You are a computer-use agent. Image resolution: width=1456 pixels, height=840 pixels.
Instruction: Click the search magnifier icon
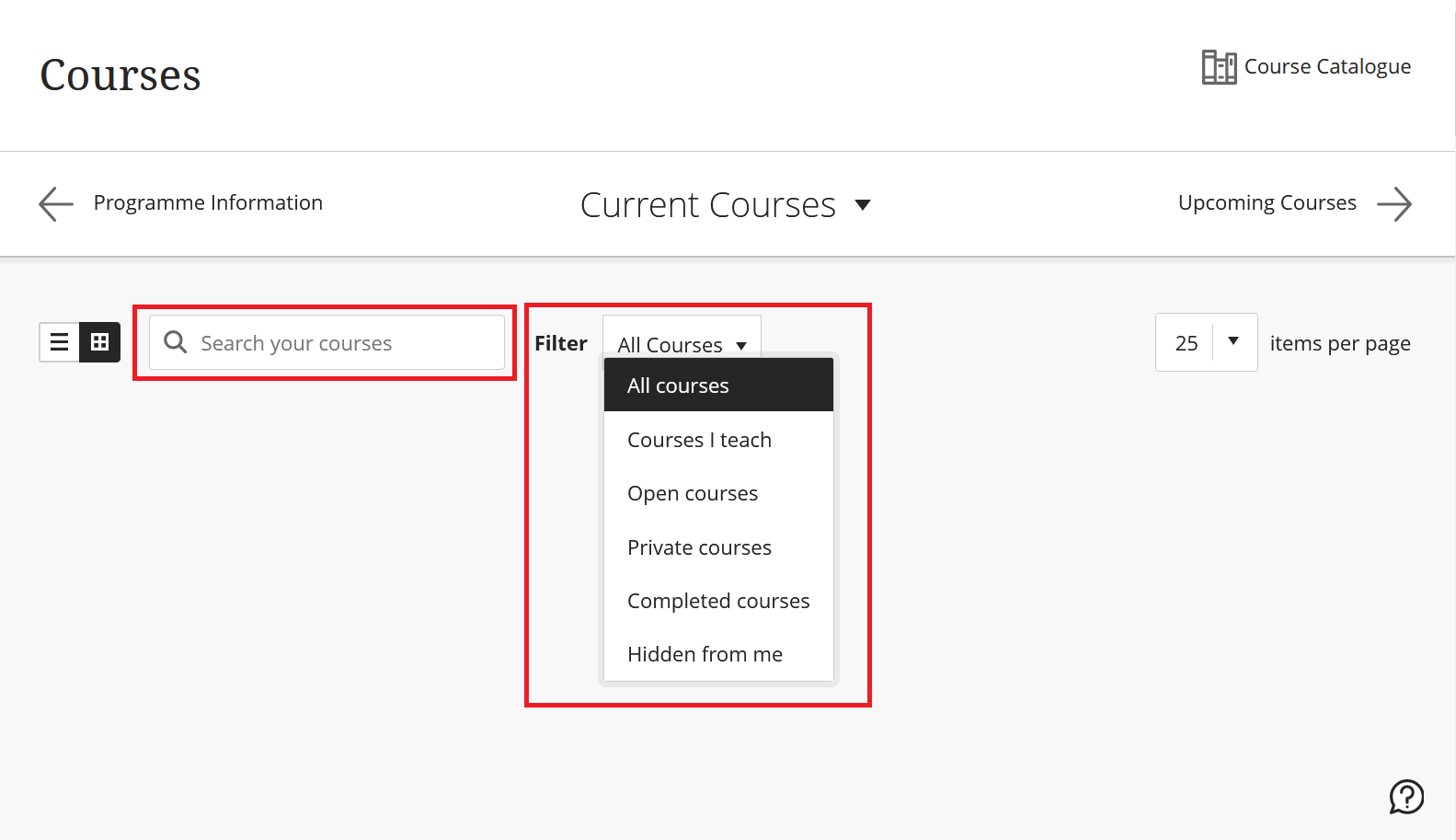pyautogui.click(x=175, y=341)
